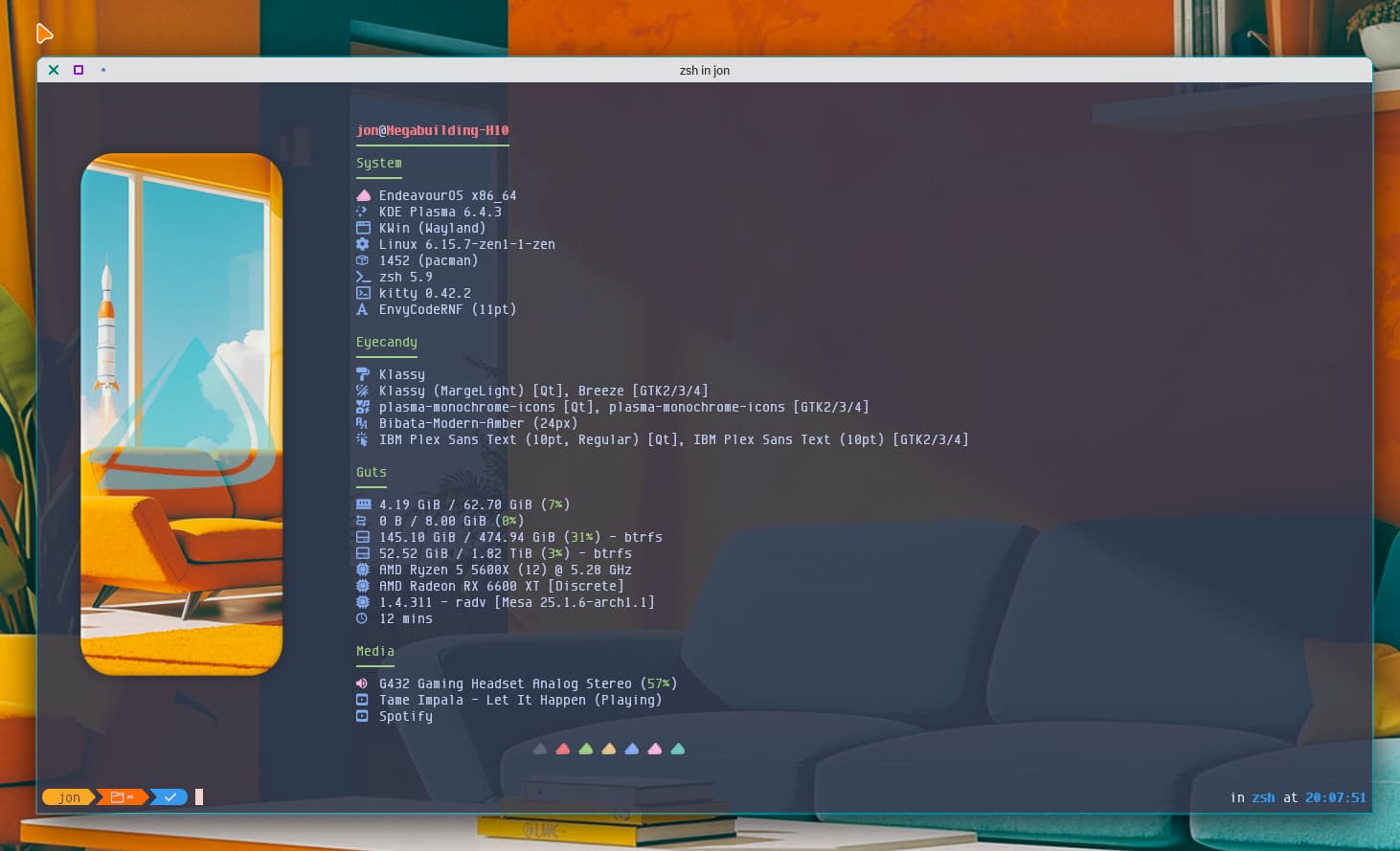Click the pink color palette marker
Screen dimensions: 1400x851
click(x=655, y=749)
